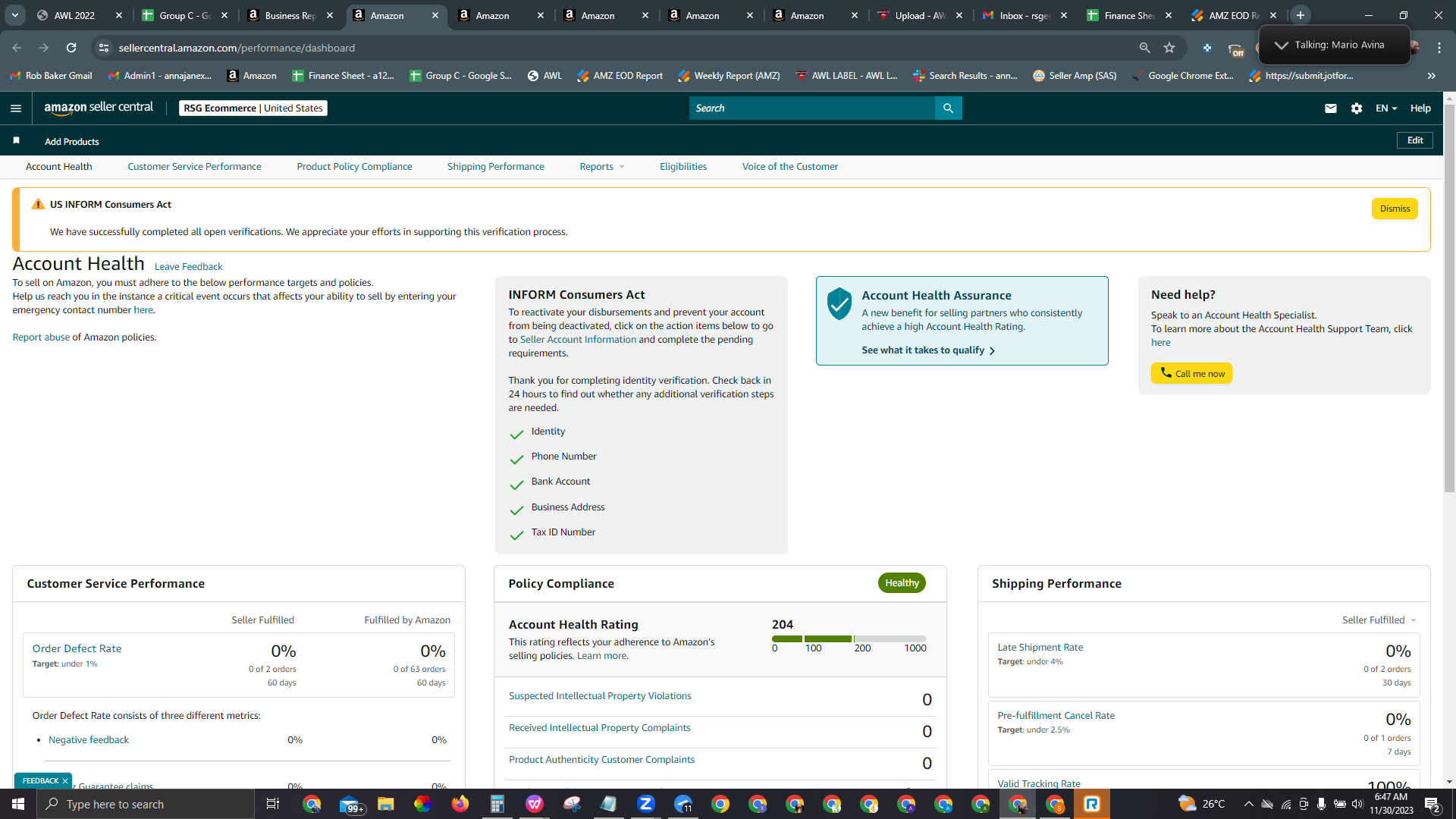Show hidden system tray icons
Image resolution: width=1456 pixels, height=819 pixels.
point(1249,804)
